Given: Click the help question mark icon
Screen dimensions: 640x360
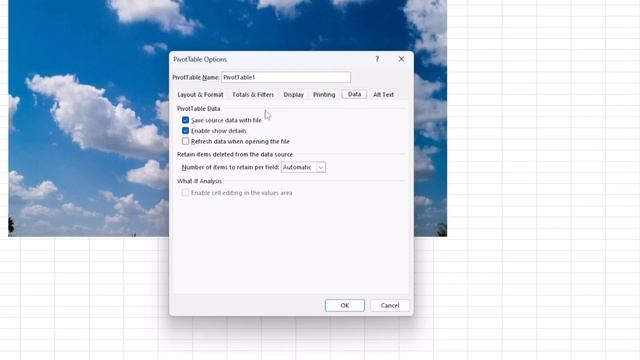Looking at the screenshot, I should coord(377,59).
